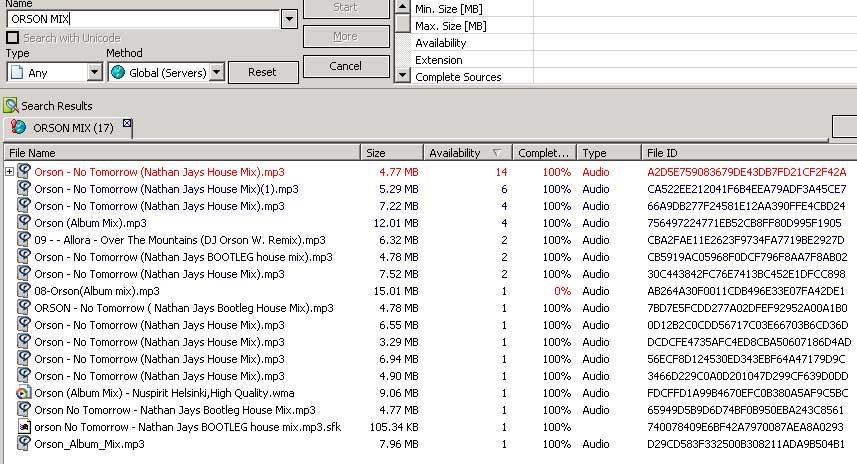Click audio icon of 4.90 MB file row
Viewport: 857px width, 464px height.
(x=24, y=374)
